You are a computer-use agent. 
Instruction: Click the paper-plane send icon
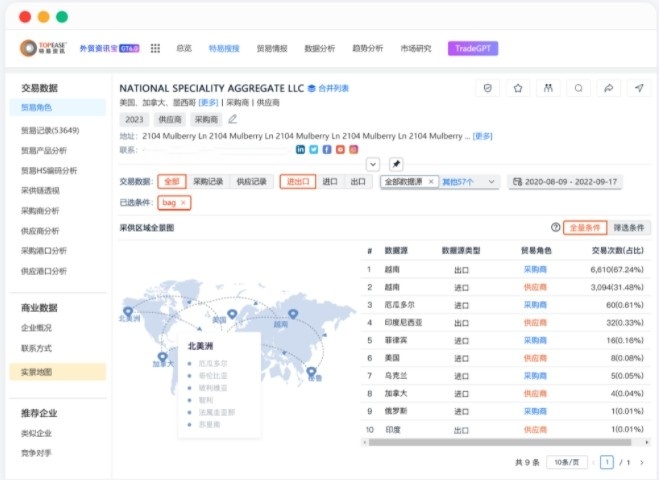coord(639,88)
